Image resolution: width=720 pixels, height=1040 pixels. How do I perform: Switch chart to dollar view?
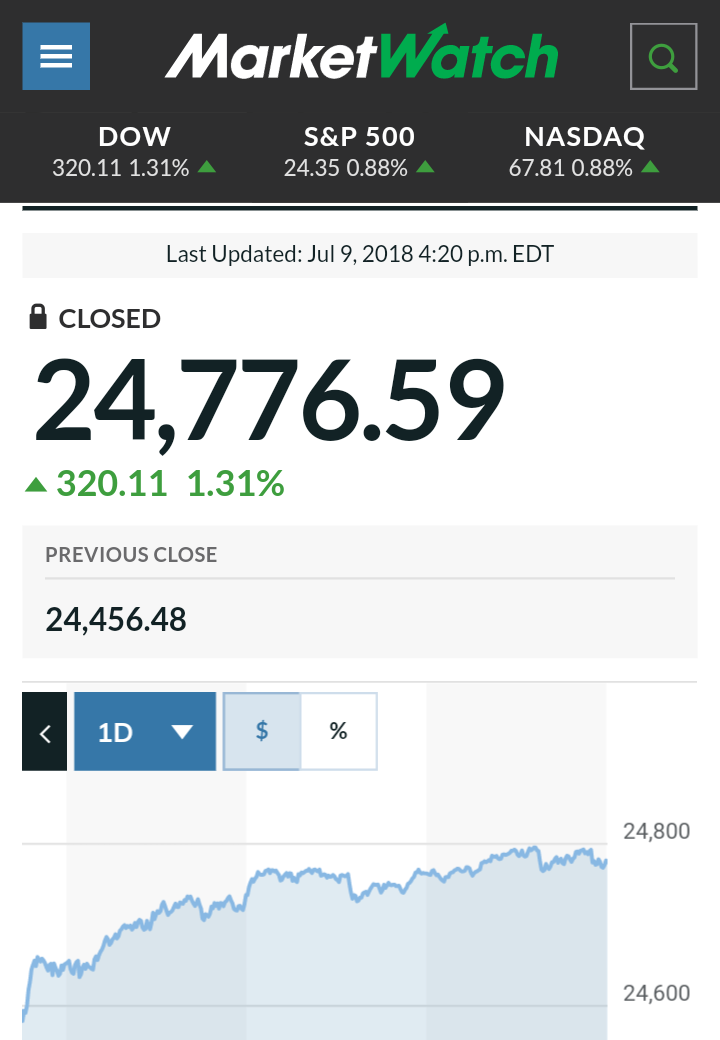click(x=262, y=731)
